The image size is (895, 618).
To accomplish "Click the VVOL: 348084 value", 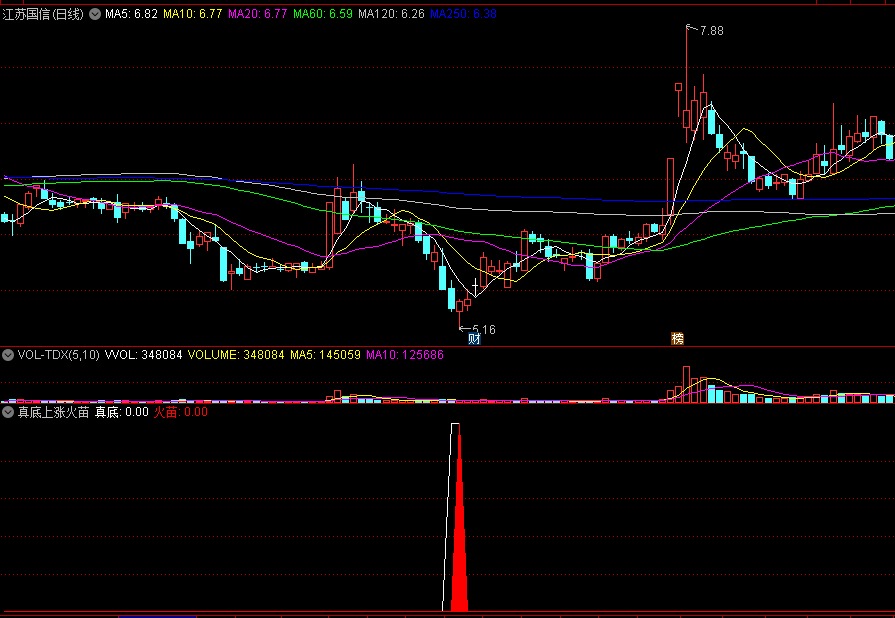I will tap(144, 355).
